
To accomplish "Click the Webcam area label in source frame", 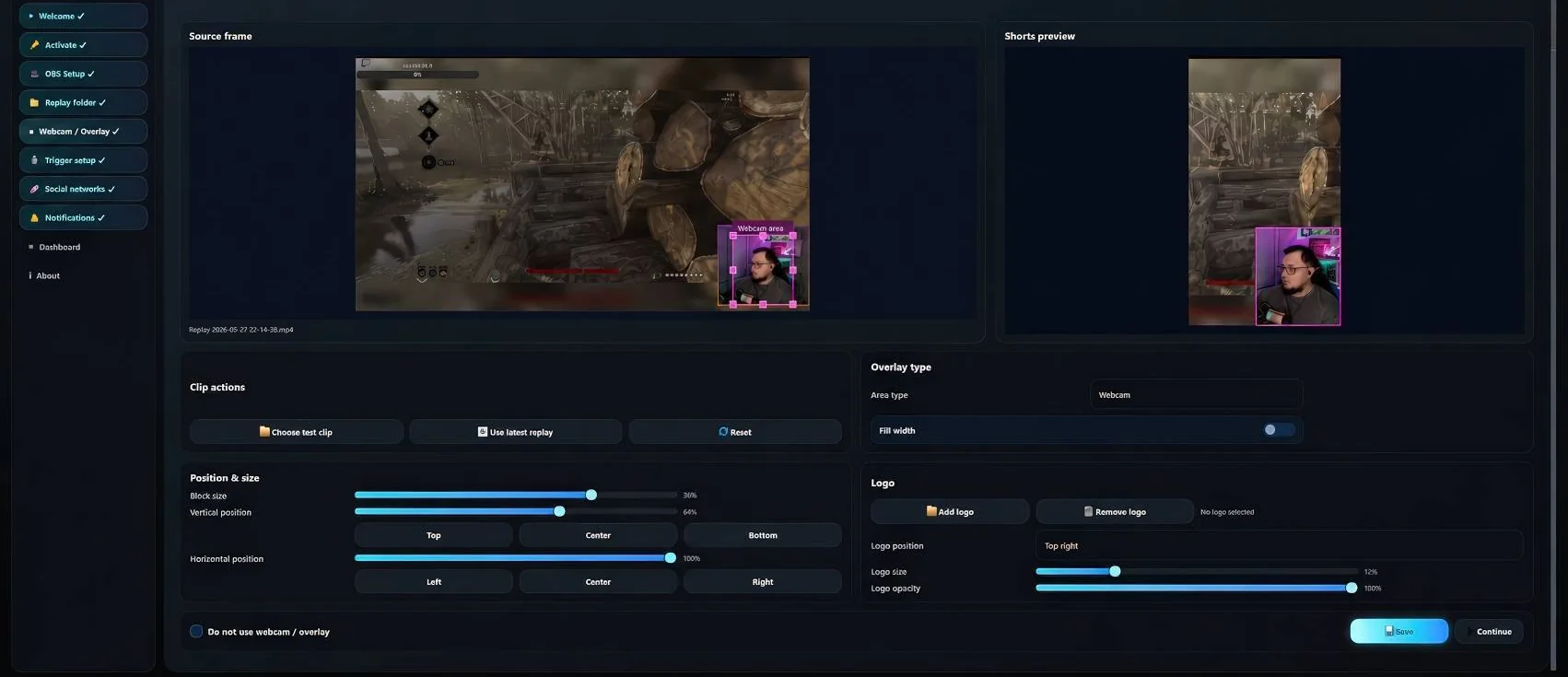I will [x=760, y=228].
